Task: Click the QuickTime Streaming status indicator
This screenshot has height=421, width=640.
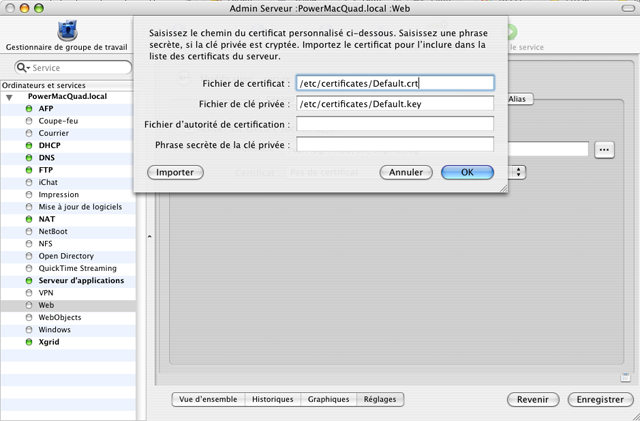Action: click(29, 268)
